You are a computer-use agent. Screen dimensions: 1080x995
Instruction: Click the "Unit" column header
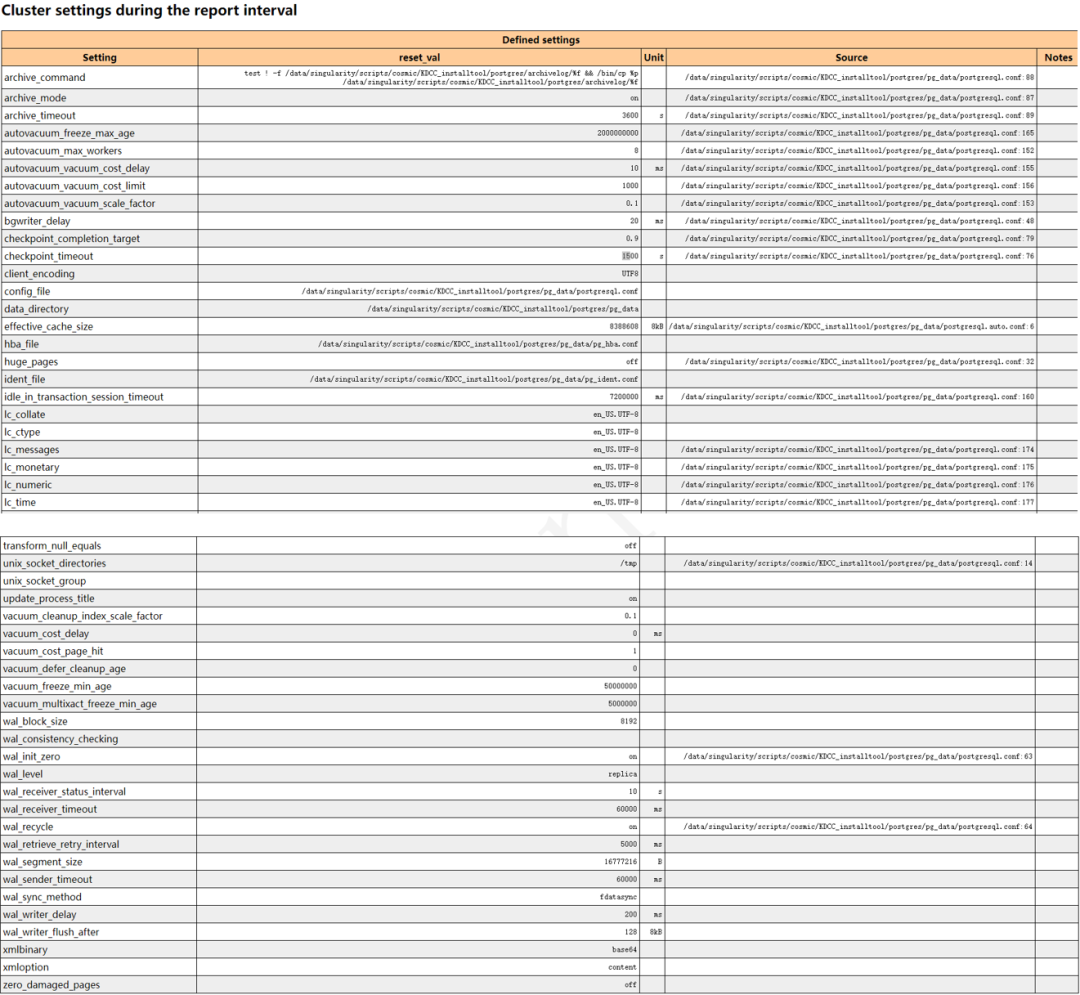pos(653,58)
